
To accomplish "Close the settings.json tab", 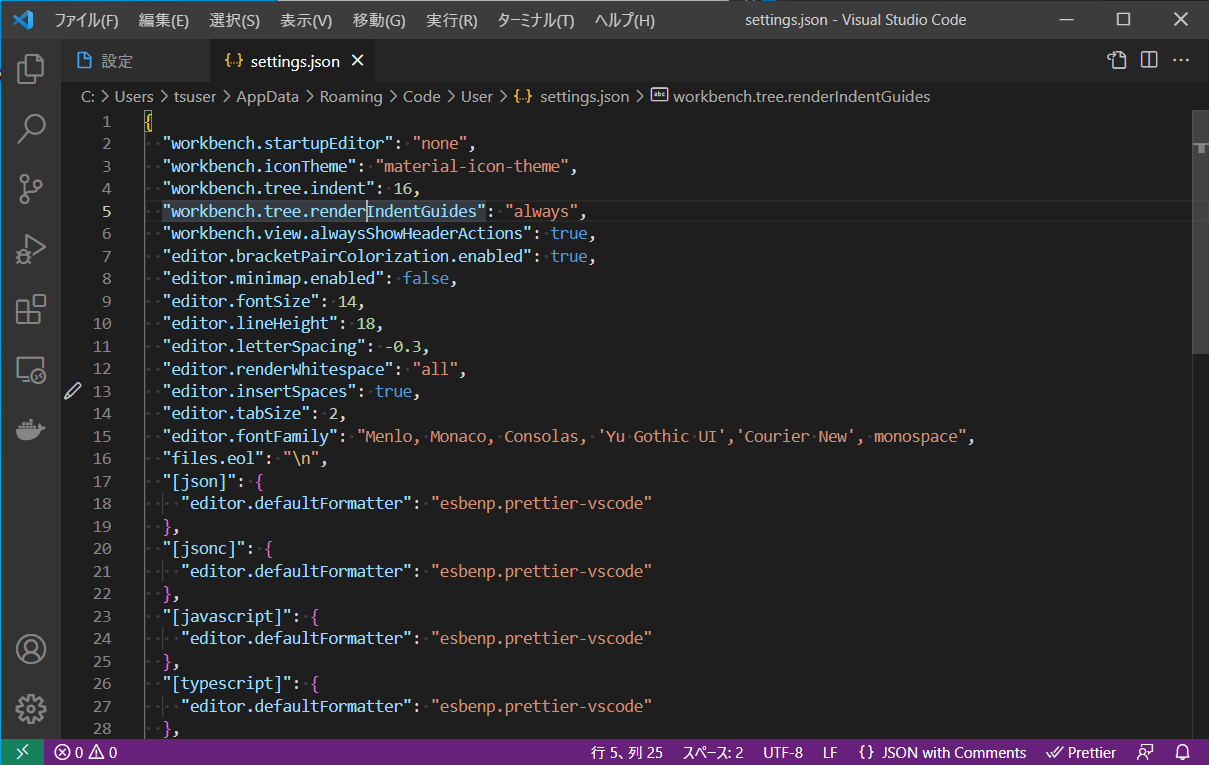I will [357, 61].
